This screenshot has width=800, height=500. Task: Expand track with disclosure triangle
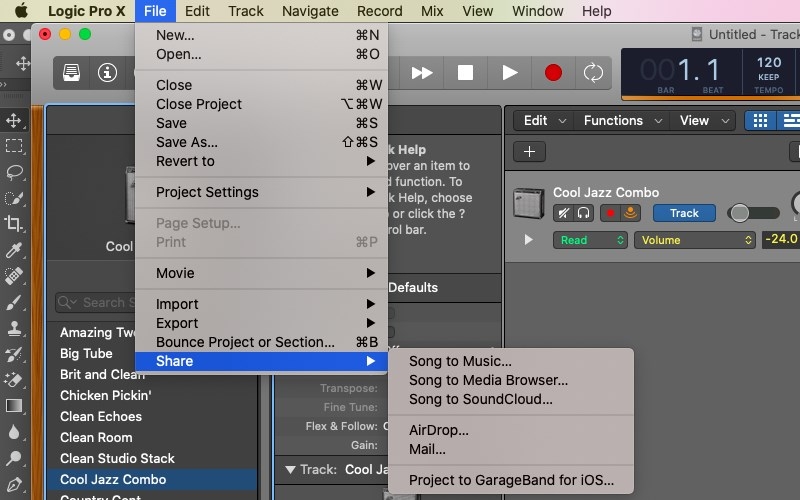(529, 240)
